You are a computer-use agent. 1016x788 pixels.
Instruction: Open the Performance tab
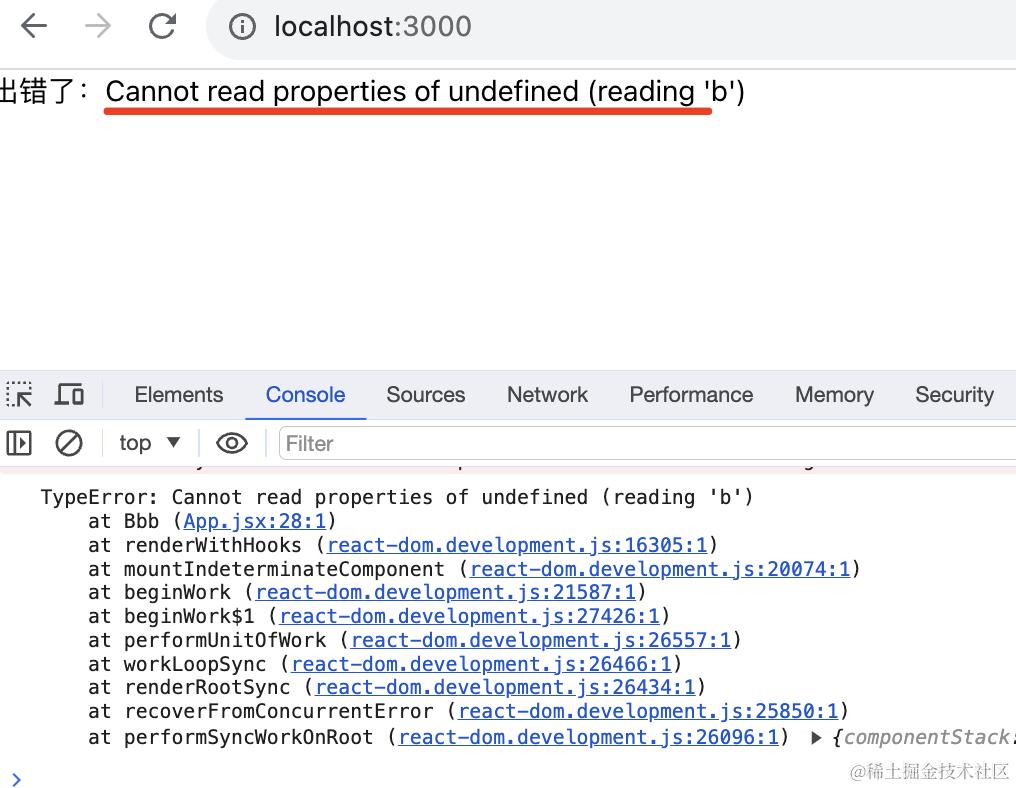coord(691,395)
